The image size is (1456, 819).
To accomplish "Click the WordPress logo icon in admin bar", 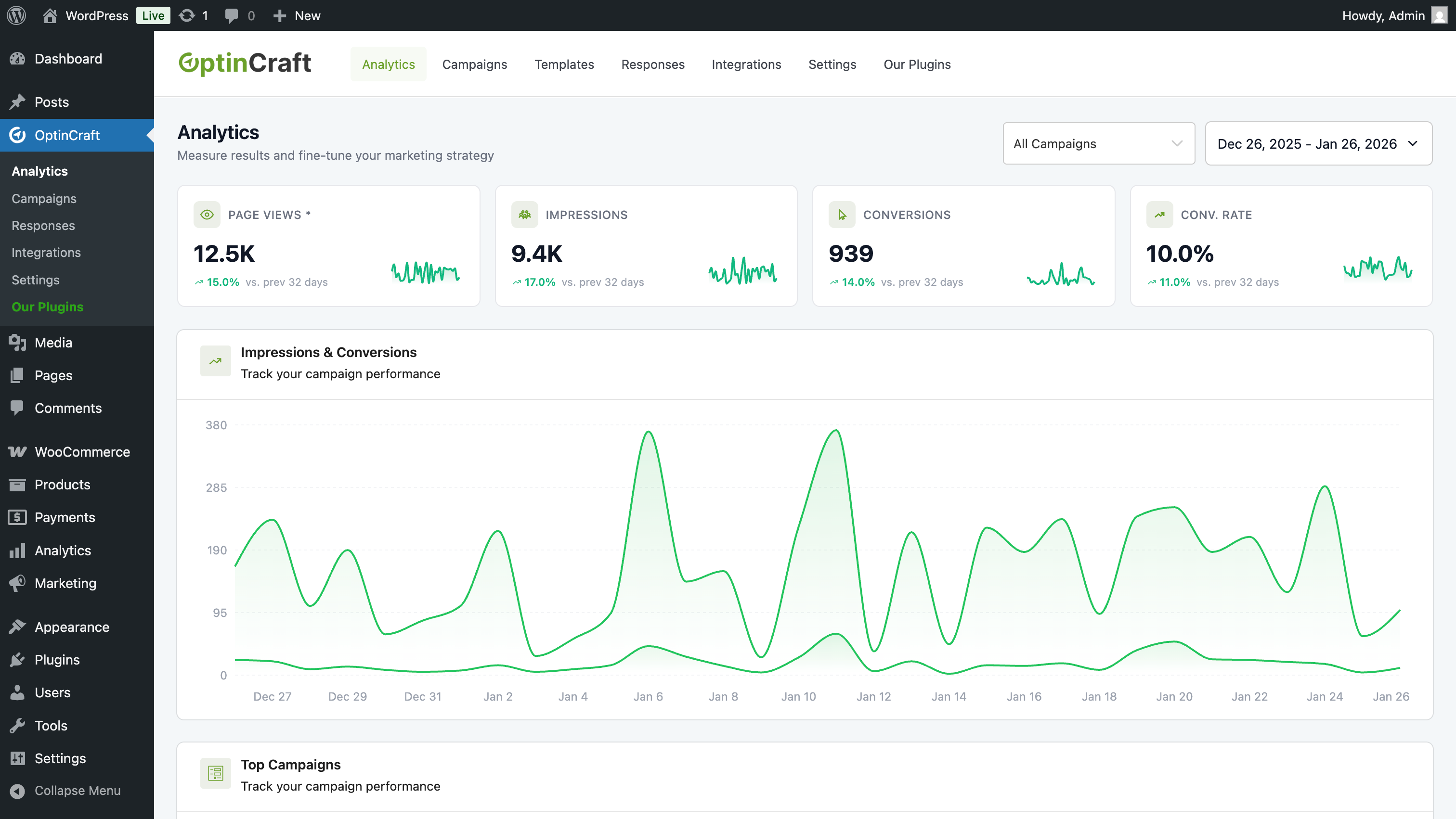I will [16, 15].
